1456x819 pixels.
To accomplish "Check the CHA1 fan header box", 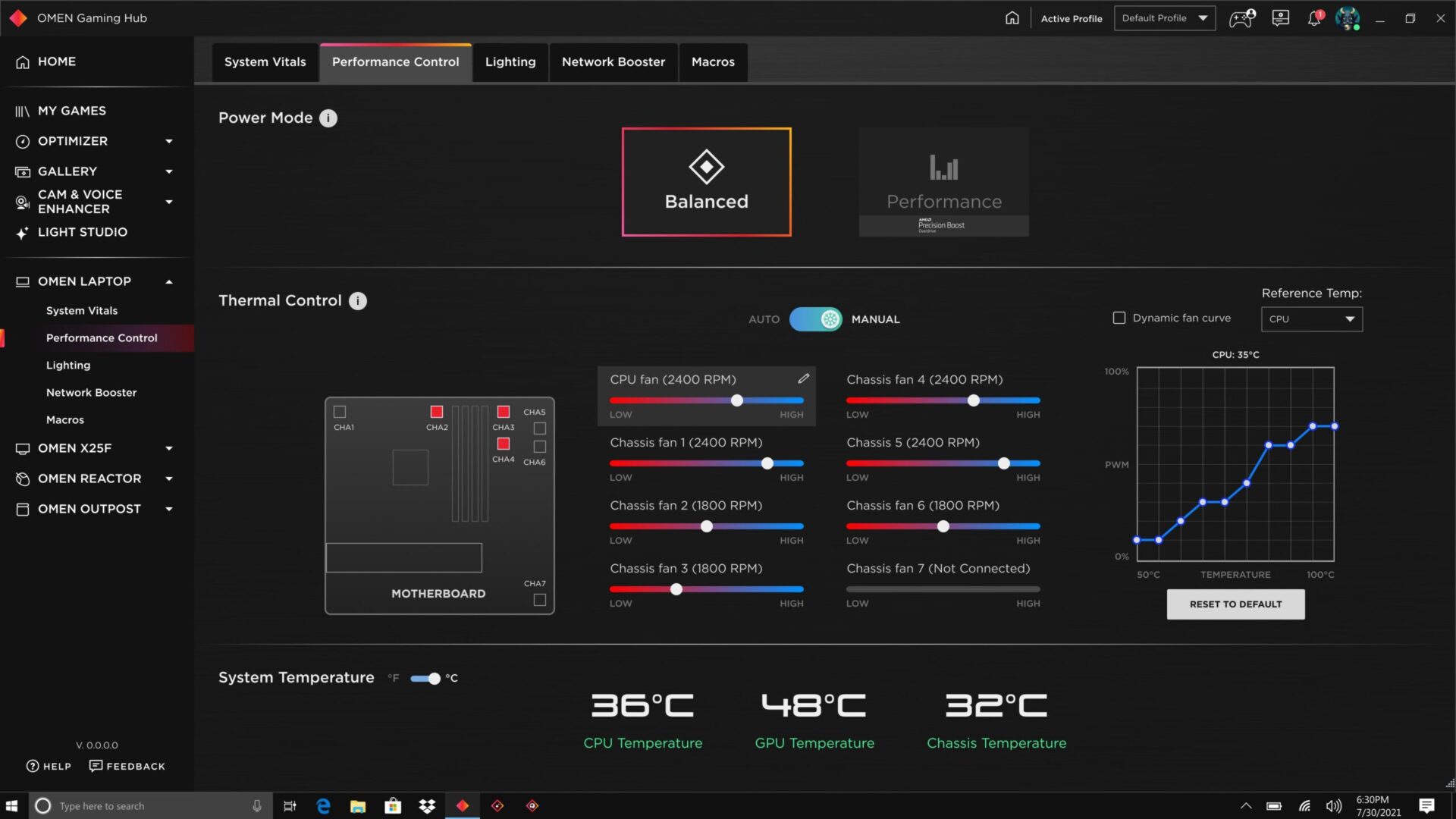I will tap(340, 412).
